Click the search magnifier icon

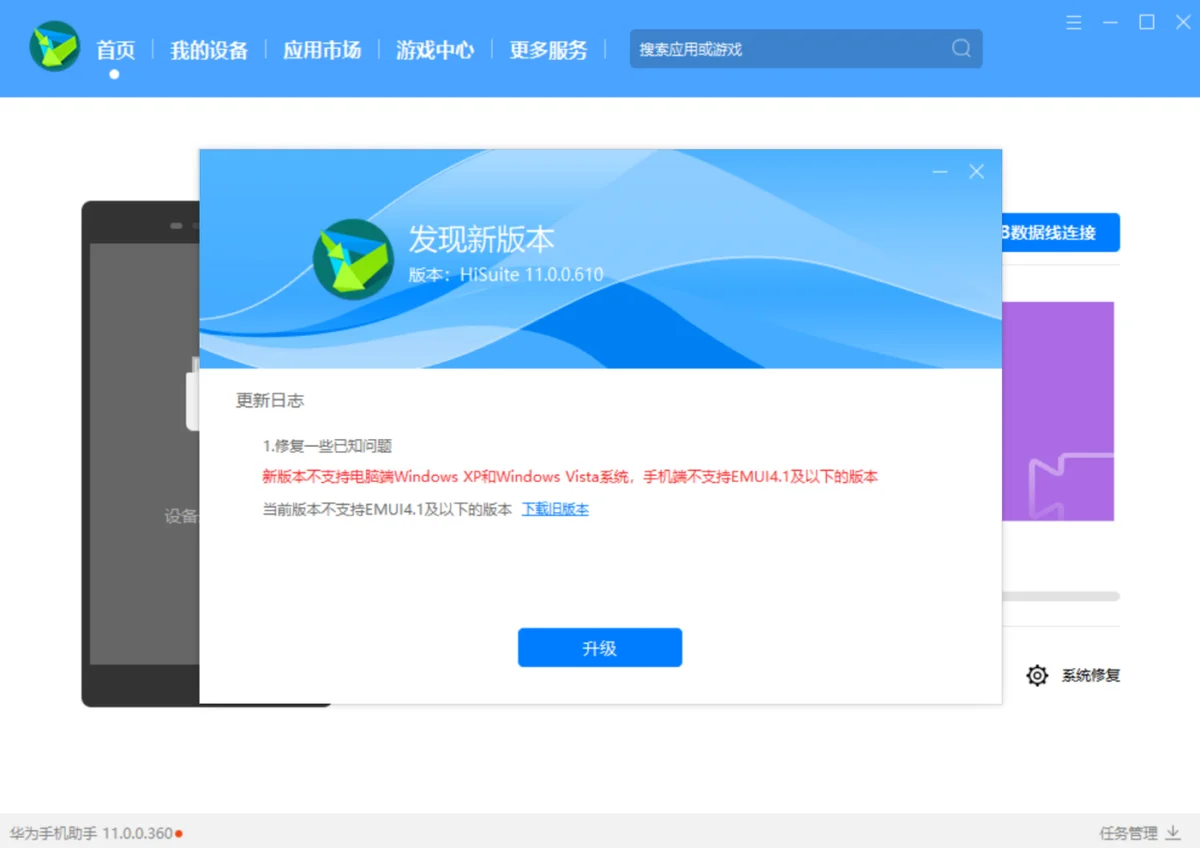[960, 48]
